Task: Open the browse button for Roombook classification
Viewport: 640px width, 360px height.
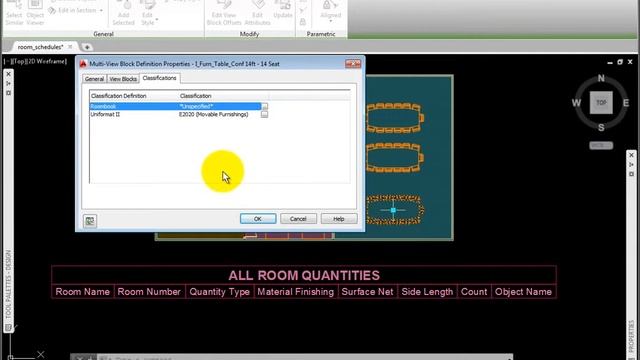Action: pyautogui.click(x=264, y=107)
